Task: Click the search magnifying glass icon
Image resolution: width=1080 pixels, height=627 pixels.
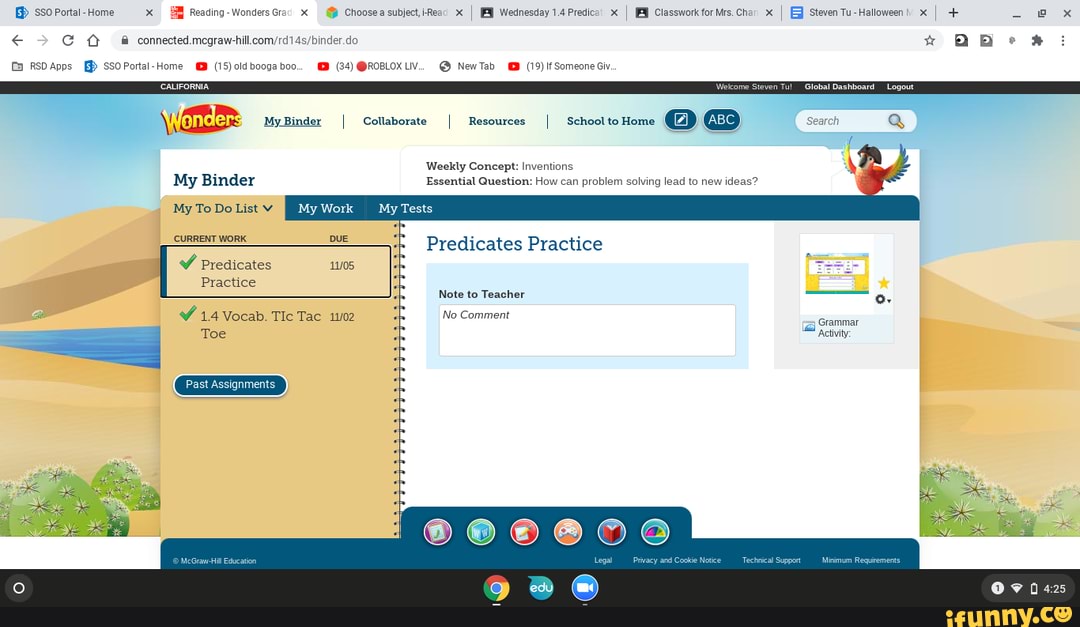Action: click(896, 121)
